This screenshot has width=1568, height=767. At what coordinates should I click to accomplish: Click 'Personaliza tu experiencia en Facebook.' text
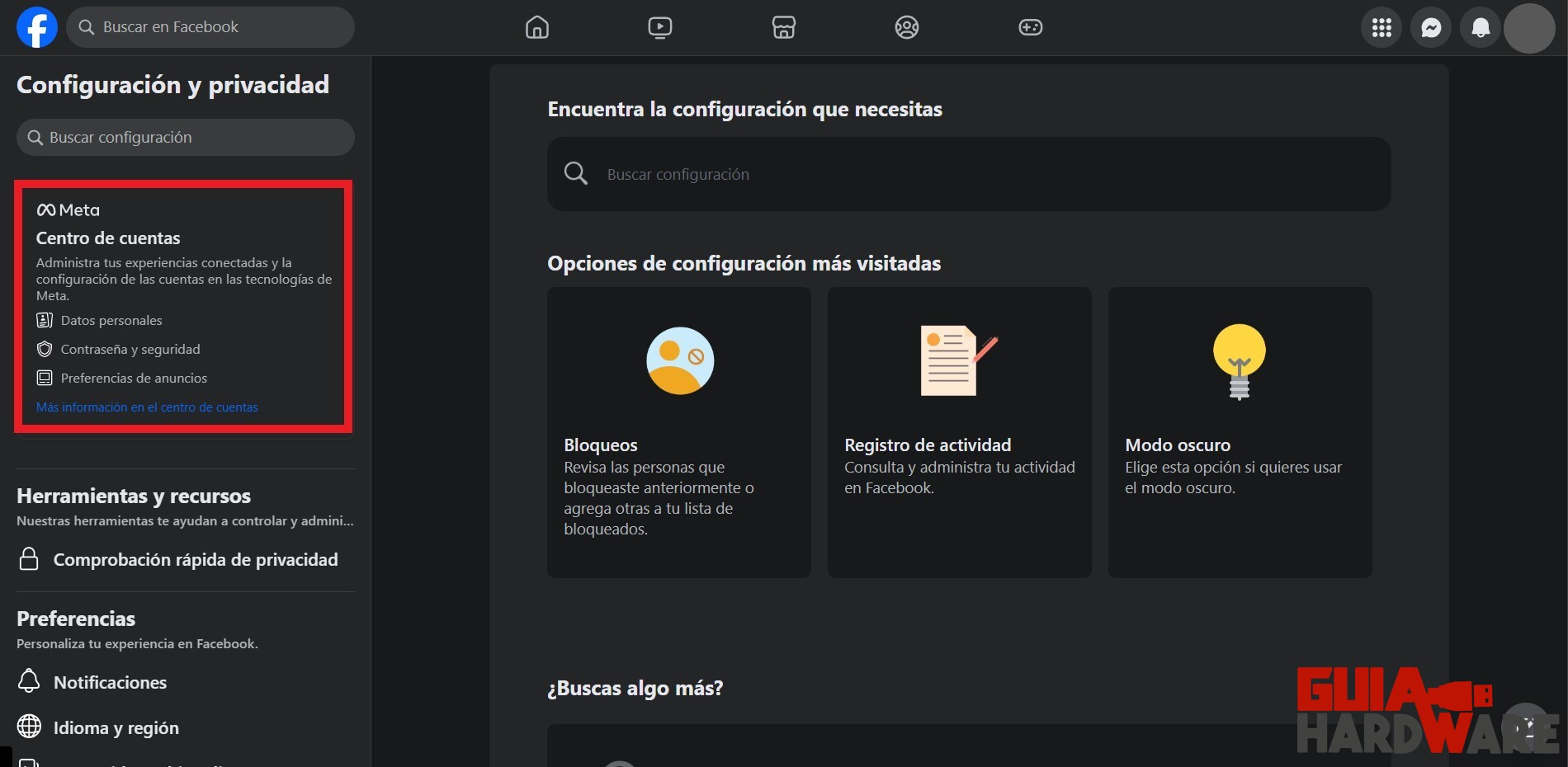(137, 643)
